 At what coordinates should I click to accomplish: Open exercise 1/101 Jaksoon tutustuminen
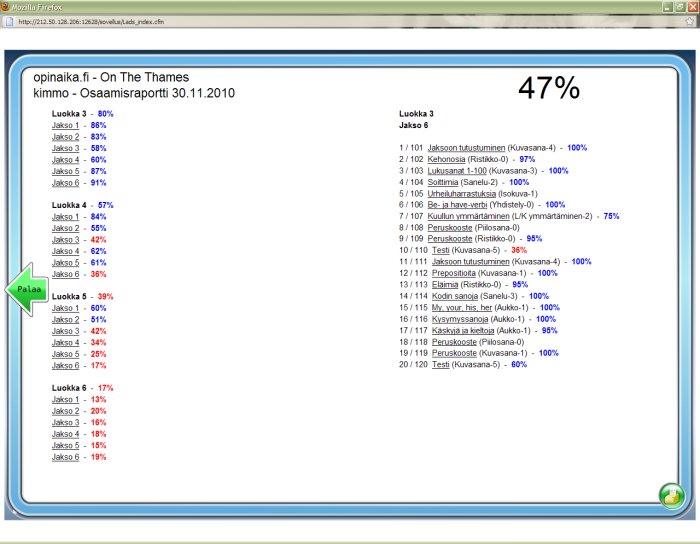[x=466, y=148]
